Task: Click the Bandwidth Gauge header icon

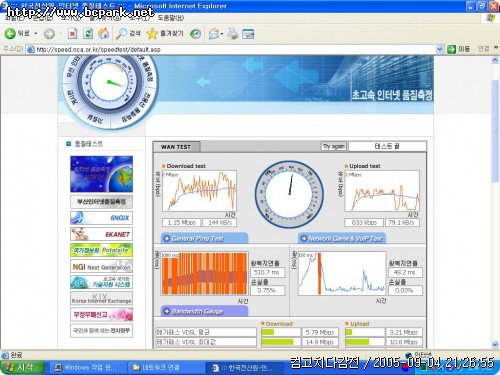Action: [166, 311]
